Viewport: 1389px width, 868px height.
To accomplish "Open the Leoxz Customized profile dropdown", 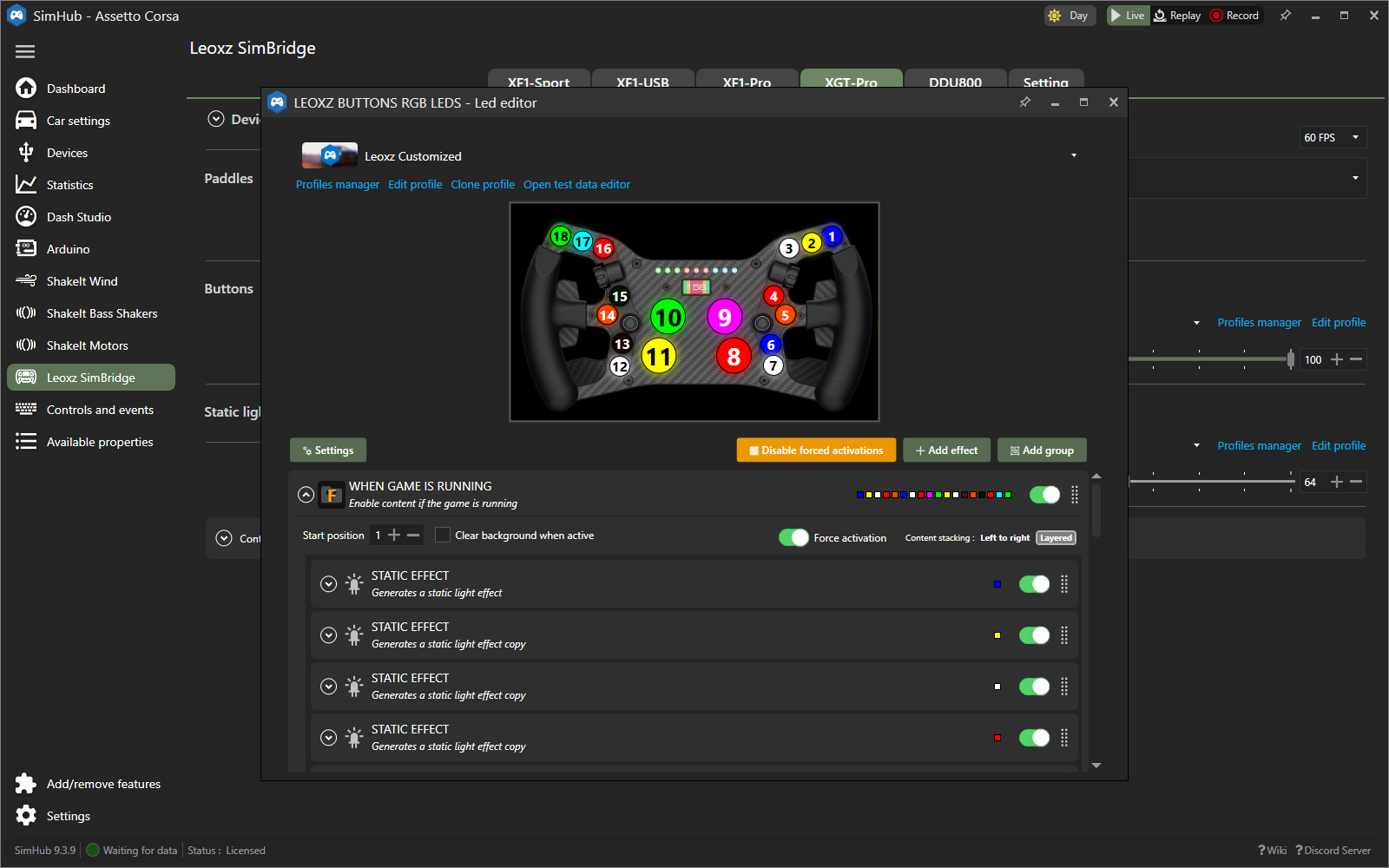I will pyautogui.click(x=1074, y=156).
